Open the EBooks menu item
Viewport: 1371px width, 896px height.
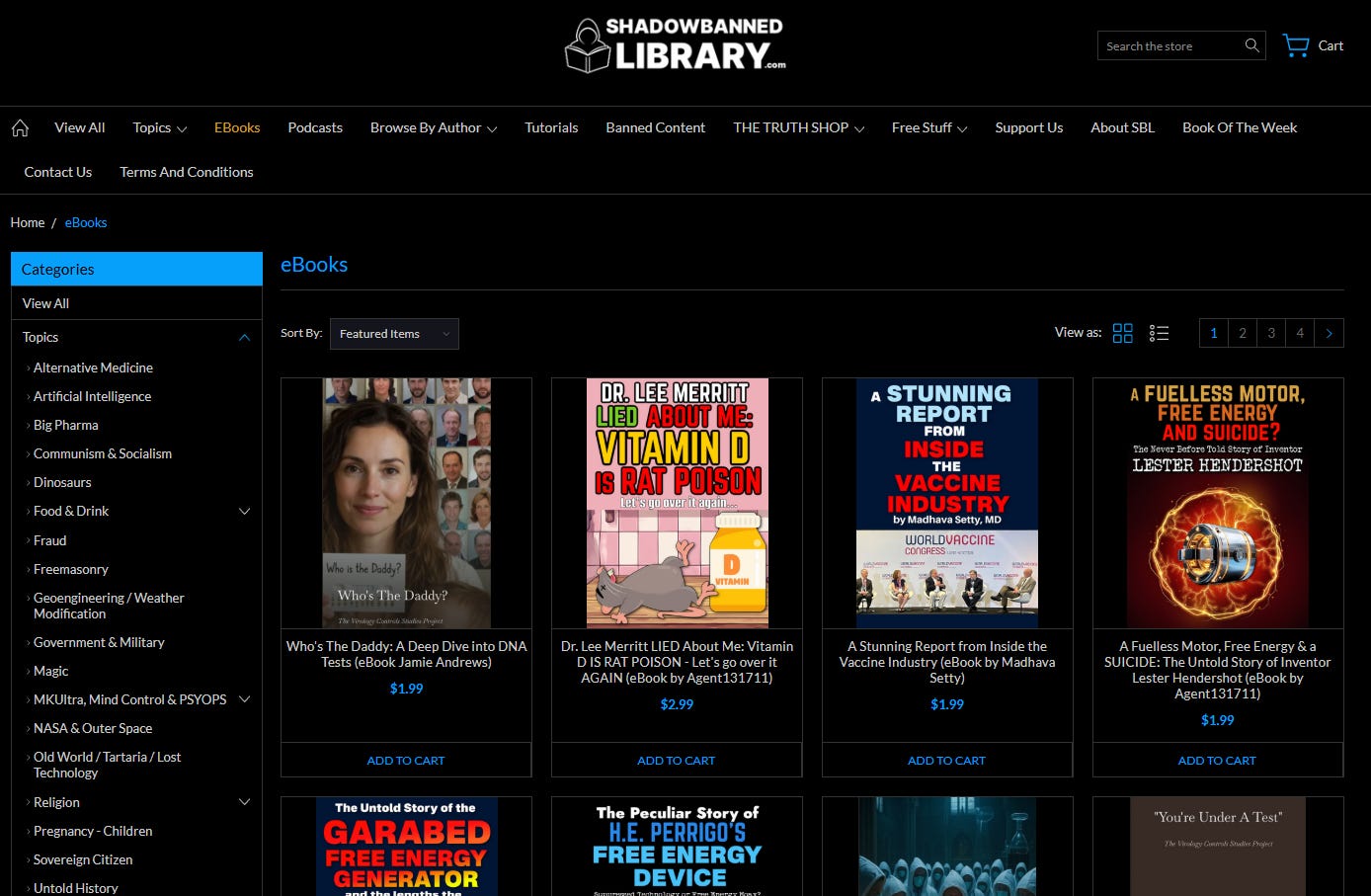(x=237, y=127)
